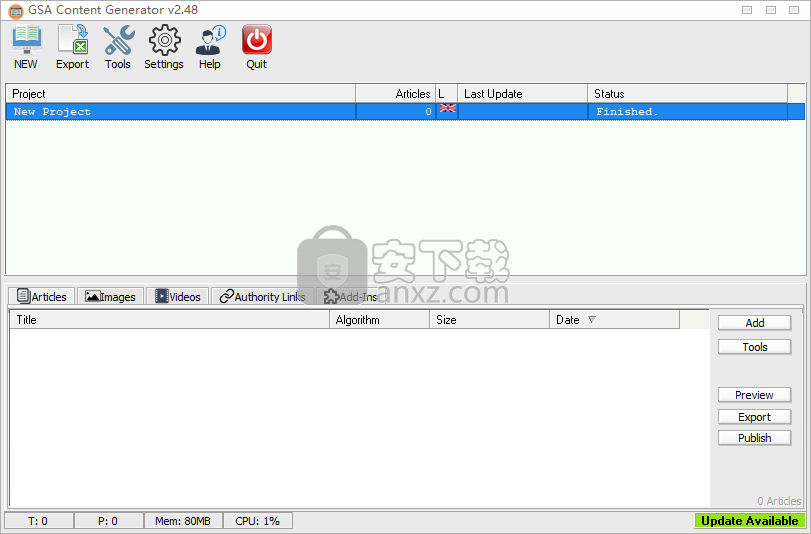Click the GSA Content Generator title icon
The width and height of the screenshot is (811, 534).
[16, 10]
